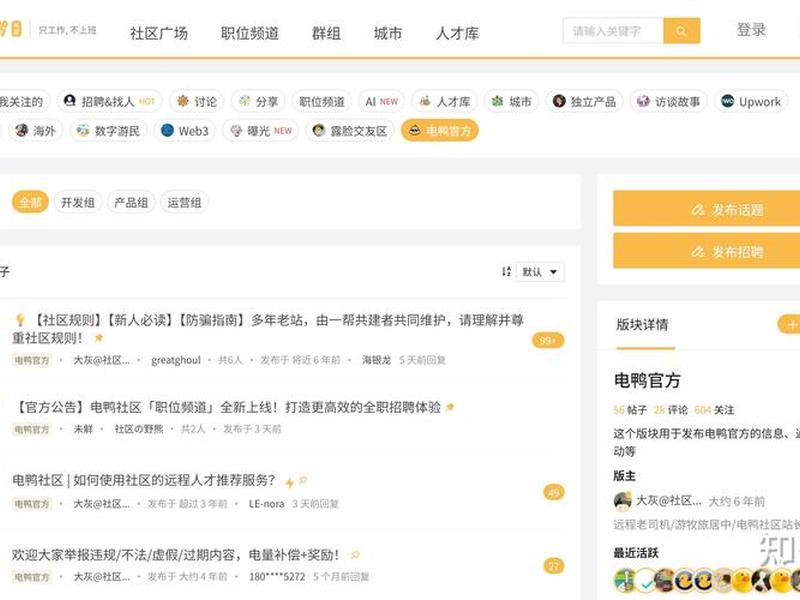Image resolution: width=800 pixels, height=600 pixels.
Task: Click the 登录 login link
Action: tap(751, 30)
